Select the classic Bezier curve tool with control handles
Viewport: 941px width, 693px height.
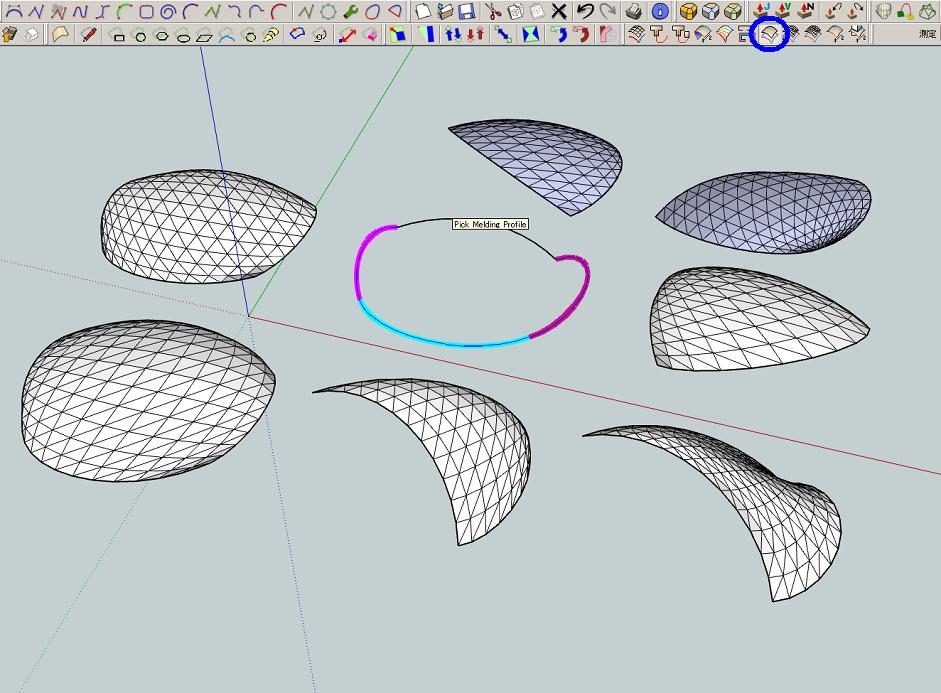click(x=14, y=11)
